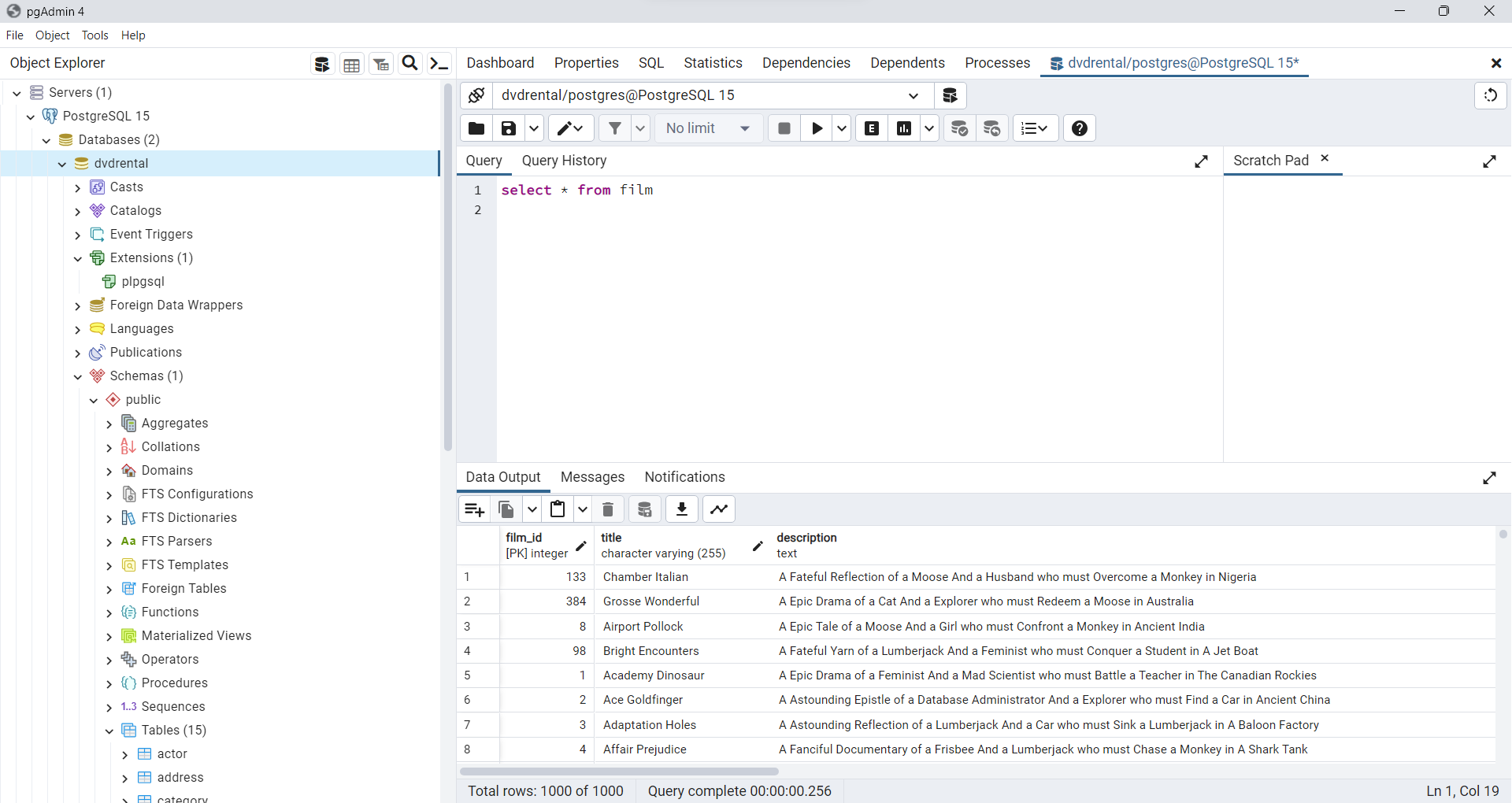Click the new query tool database icon
Viewport: 1512px width, 803px height.
[x=951, y=95]
